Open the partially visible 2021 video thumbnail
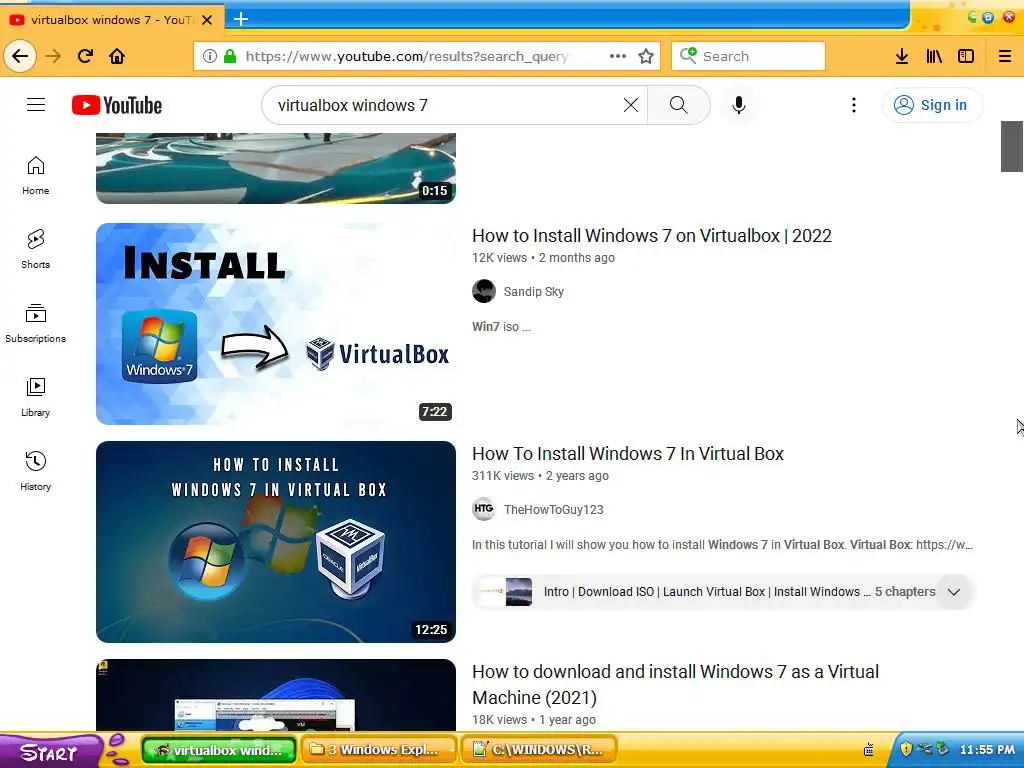1024x768 pixels. [276, 695]
